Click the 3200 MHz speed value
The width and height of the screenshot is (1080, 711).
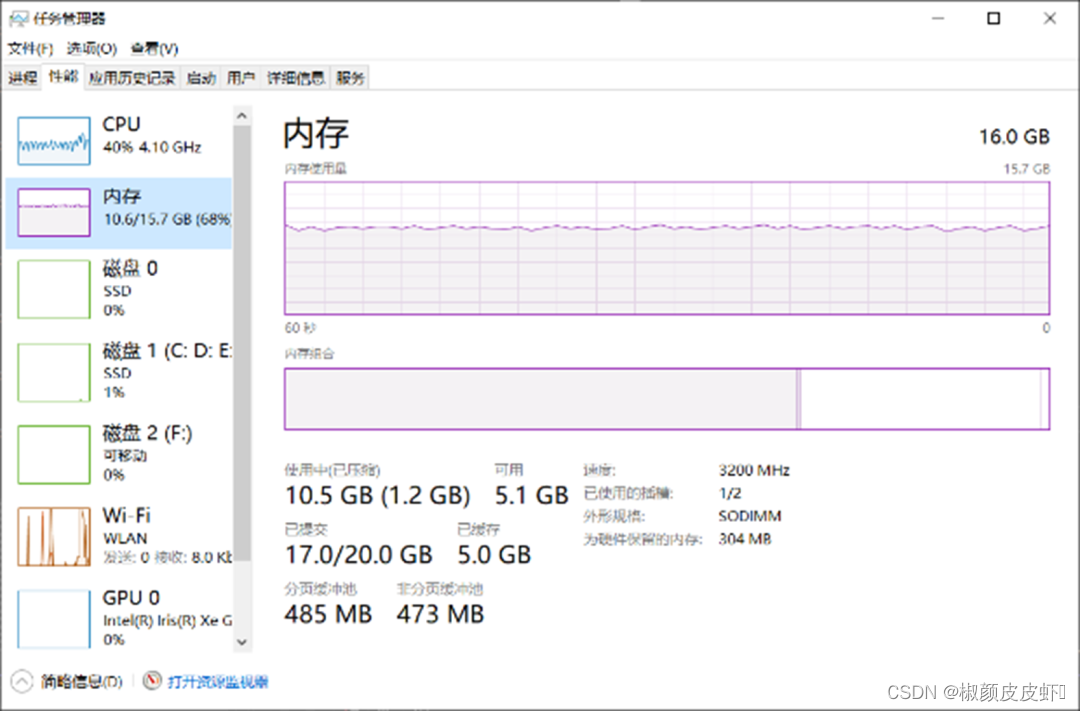(754, 471)
